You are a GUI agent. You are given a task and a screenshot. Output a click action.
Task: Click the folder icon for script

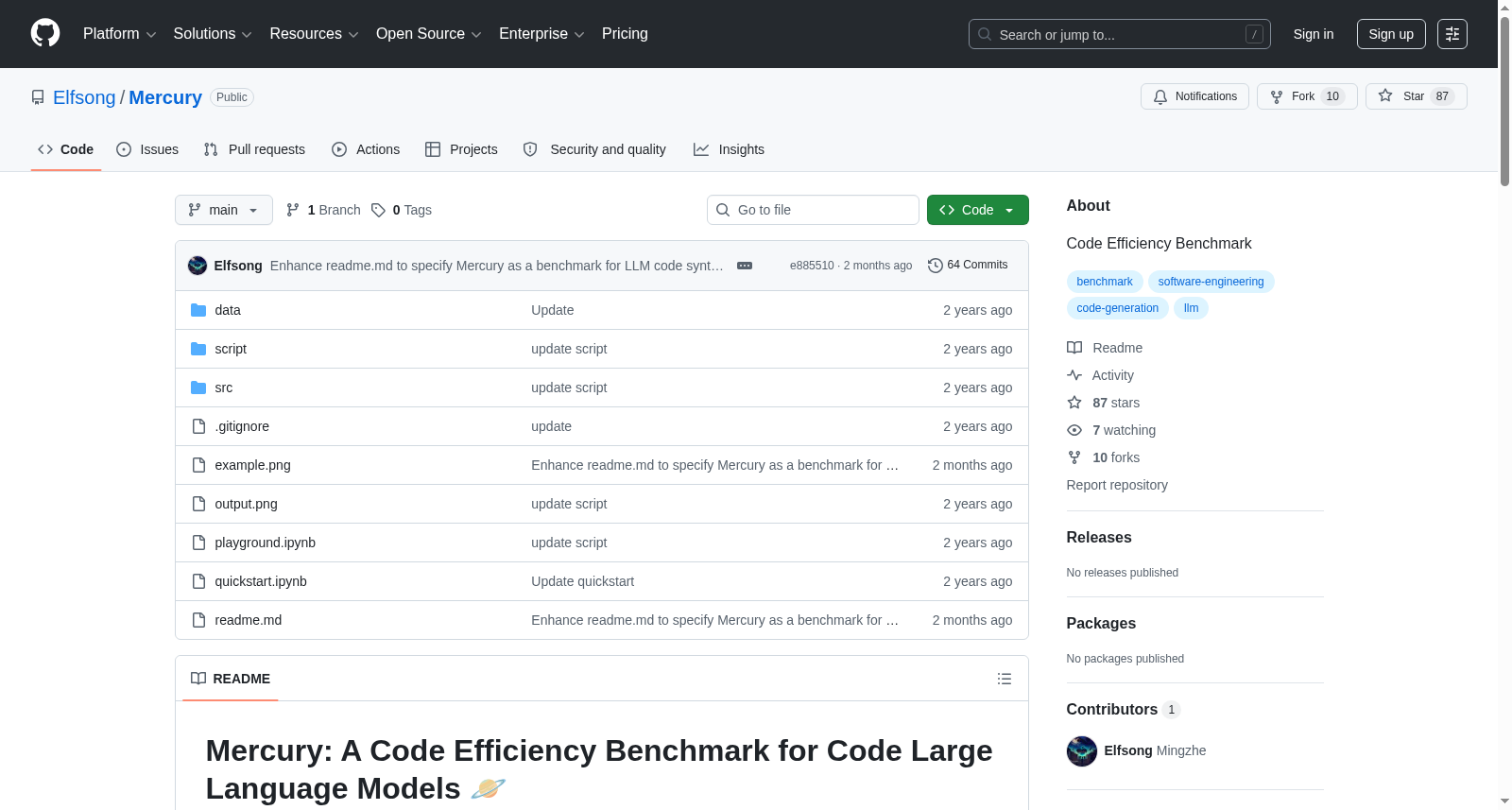click(x=198, y=349)
